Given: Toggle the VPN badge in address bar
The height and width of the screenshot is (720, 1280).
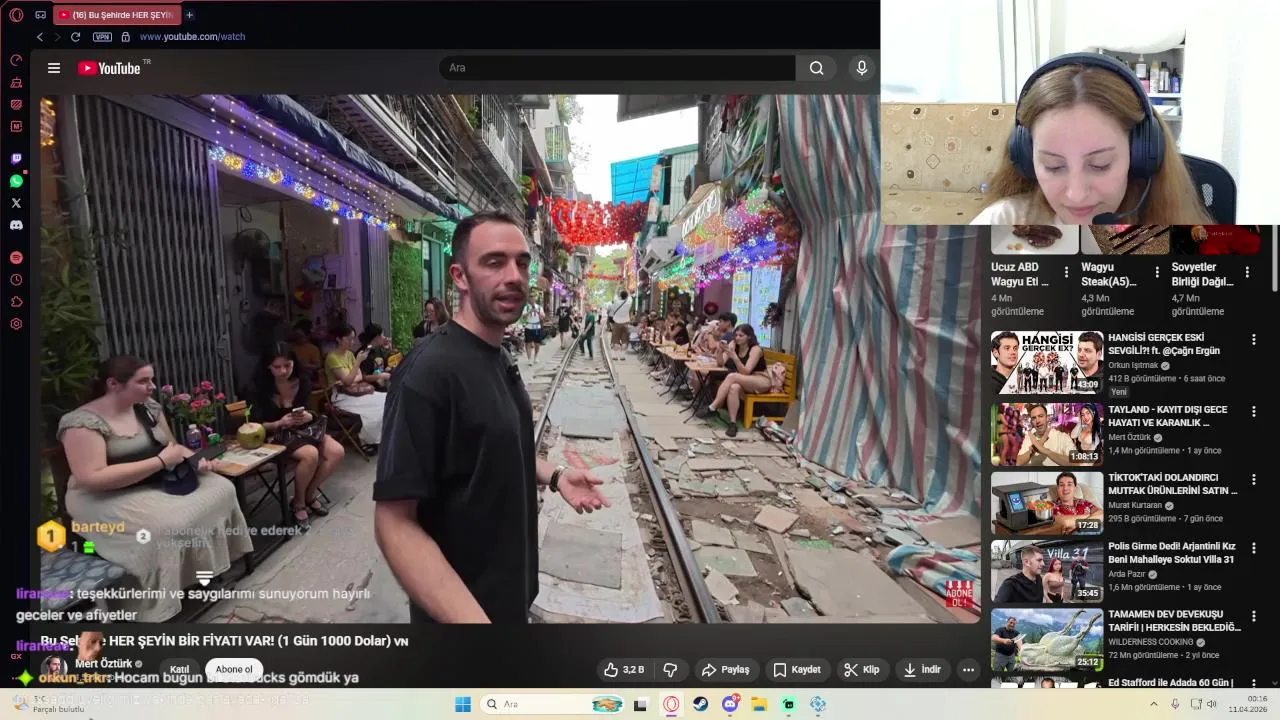Looking at the screenshot, I should coord(102,37).
